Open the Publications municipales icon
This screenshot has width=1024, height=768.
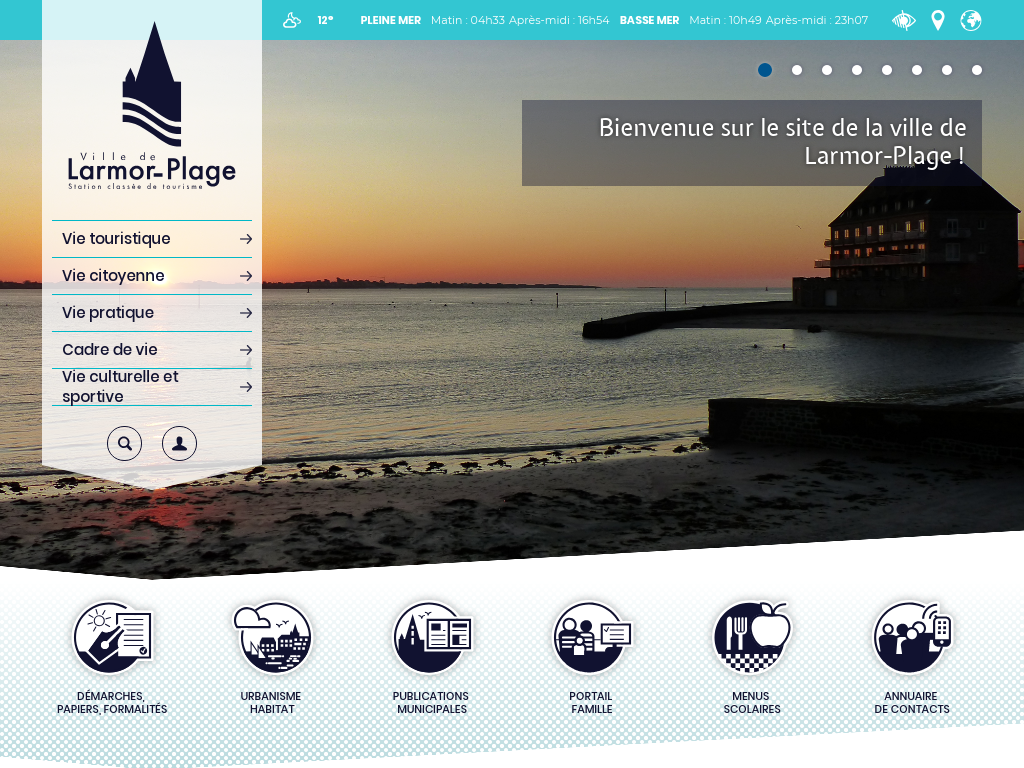coord(432,637)
